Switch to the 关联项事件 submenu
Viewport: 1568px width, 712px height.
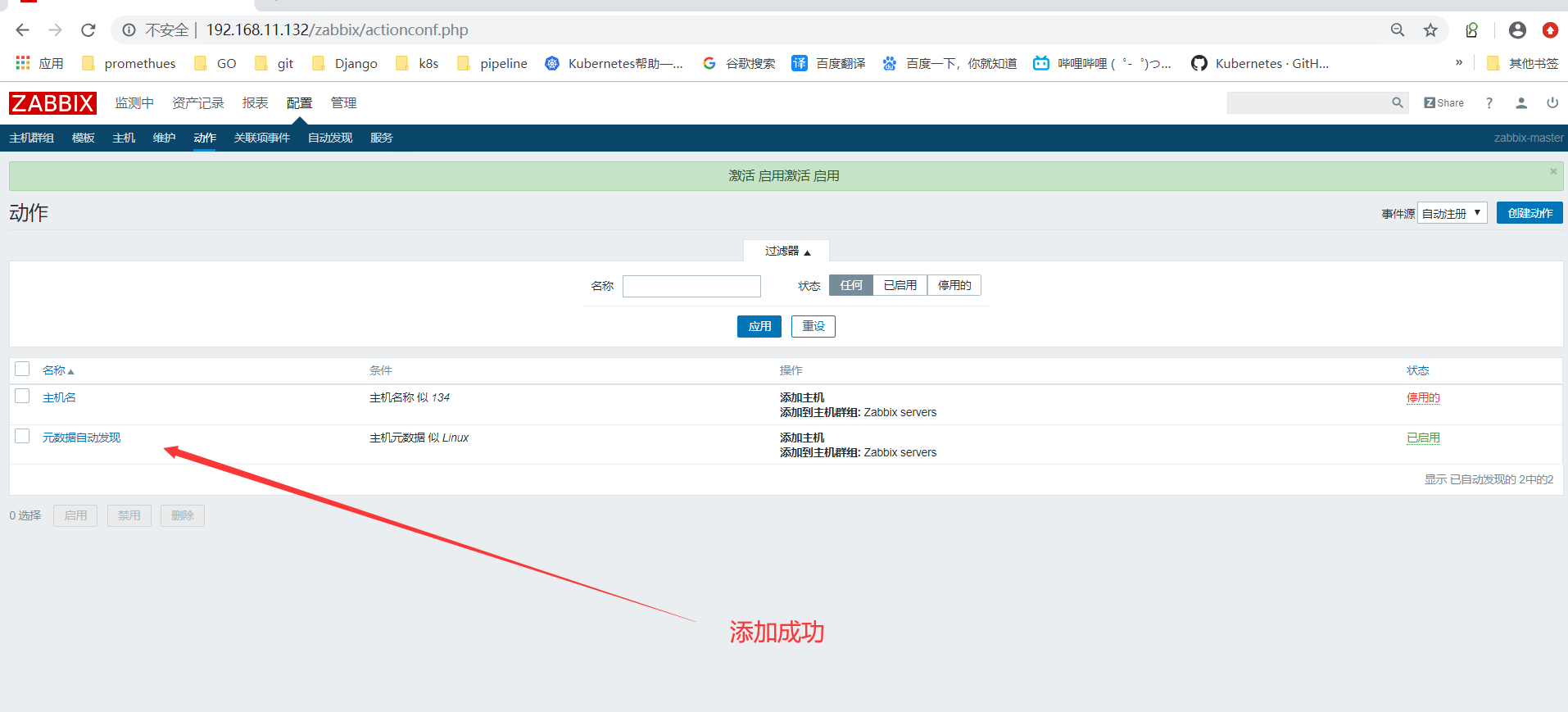click(262, 138)
